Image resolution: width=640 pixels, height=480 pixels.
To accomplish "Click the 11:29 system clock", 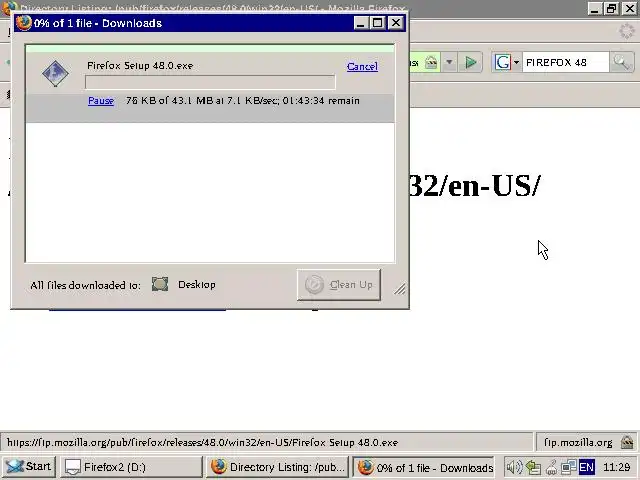I will [x=617, y=467].
